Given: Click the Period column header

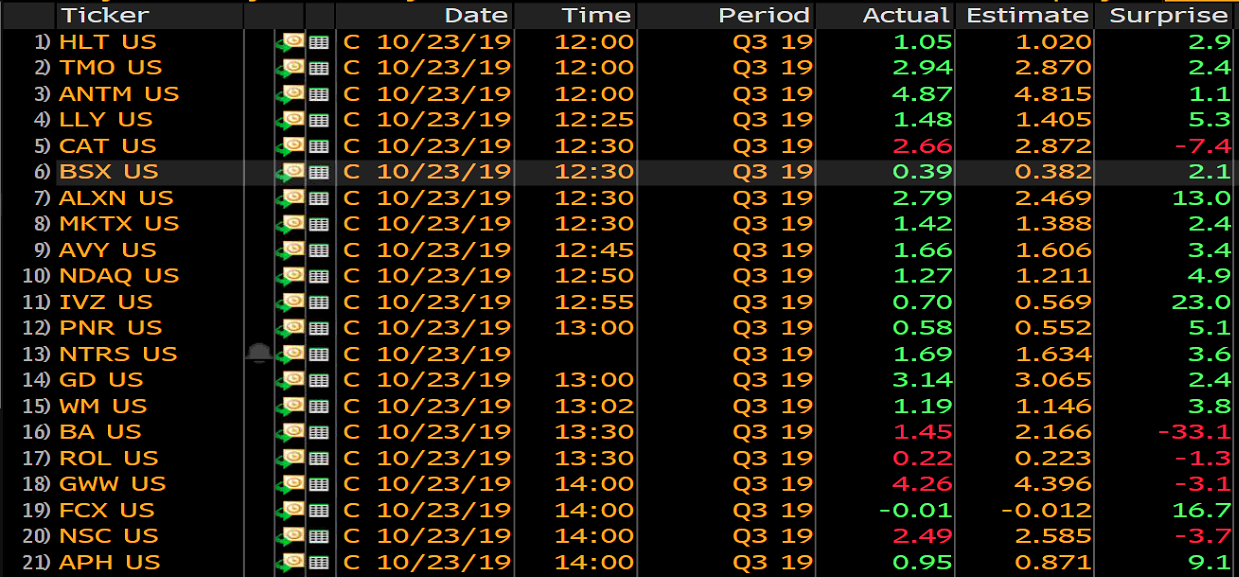Looking at the screenshot, I should coord(763,15).
